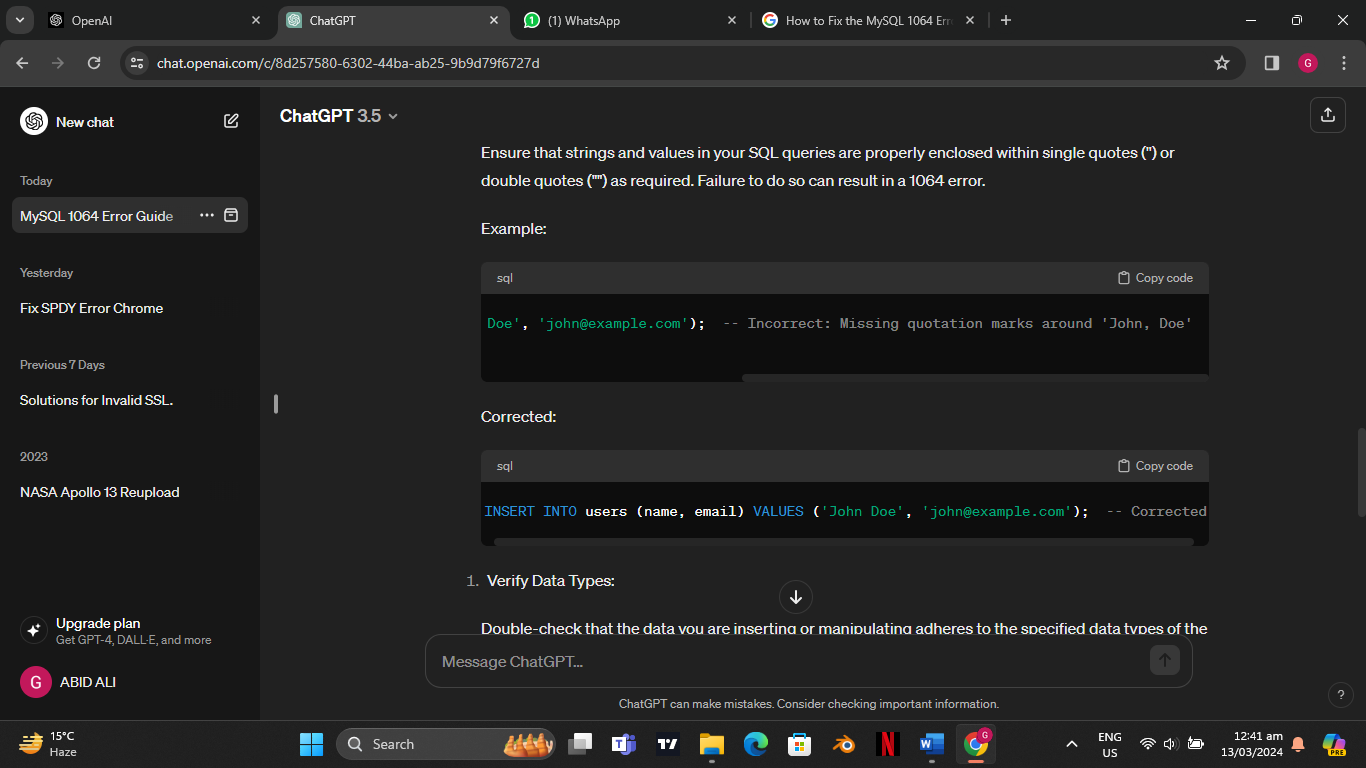
Task: Open the browser tab search chevron
Action: 19,20
